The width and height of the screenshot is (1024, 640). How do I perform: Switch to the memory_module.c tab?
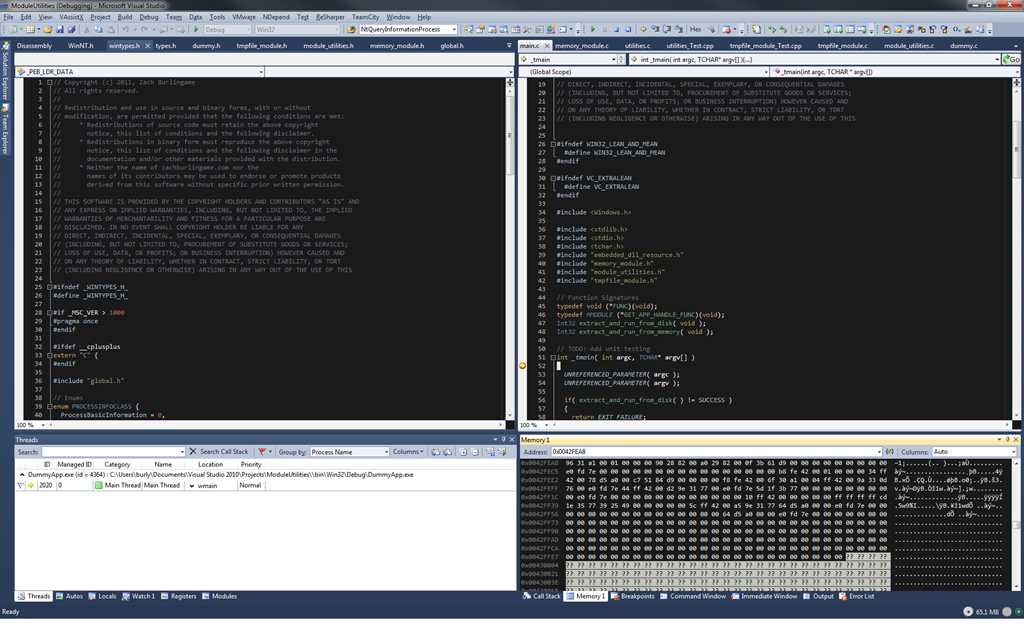(581, 46)
